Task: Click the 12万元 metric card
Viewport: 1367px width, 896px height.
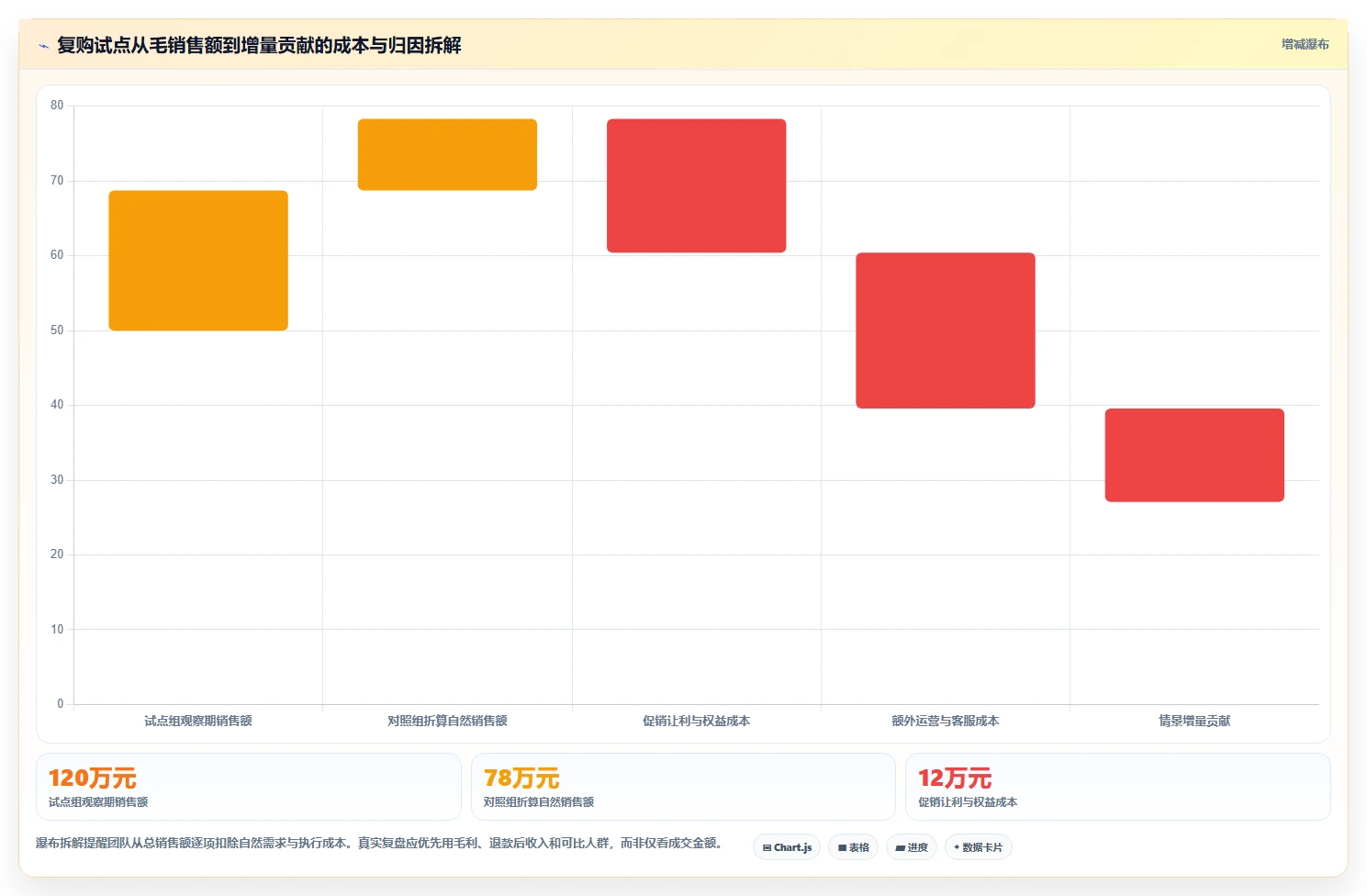Action: [1117, 787]
